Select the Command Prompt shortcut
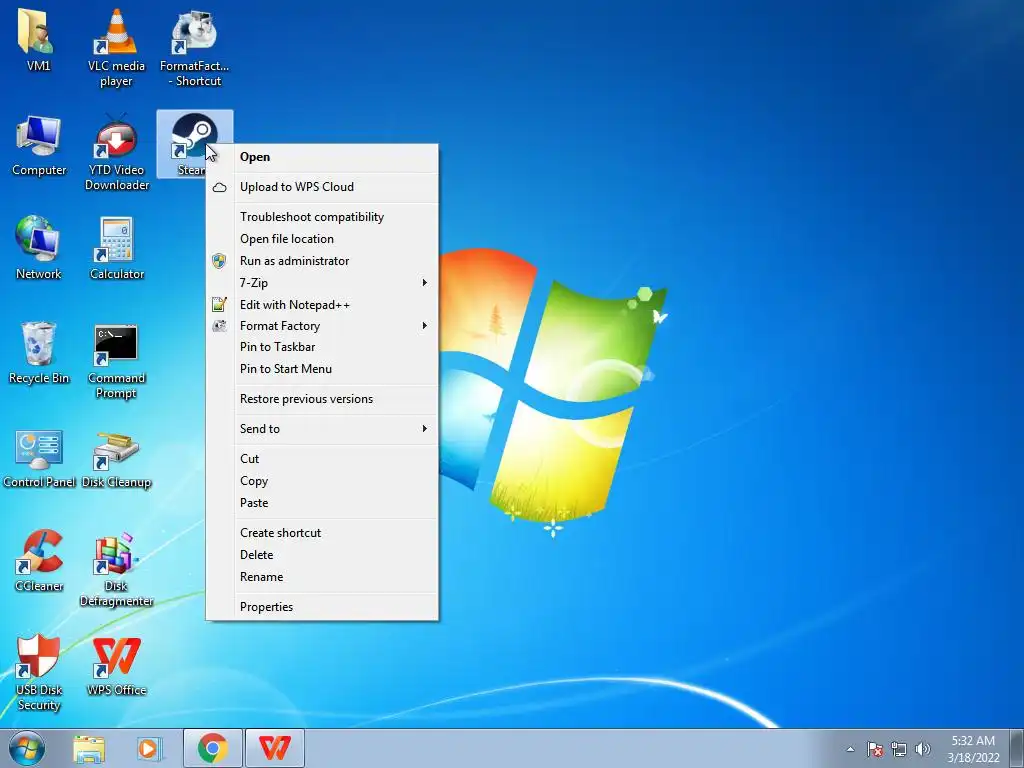The height and width of the screenshot is (768, 1024). [x=116, y=360]
